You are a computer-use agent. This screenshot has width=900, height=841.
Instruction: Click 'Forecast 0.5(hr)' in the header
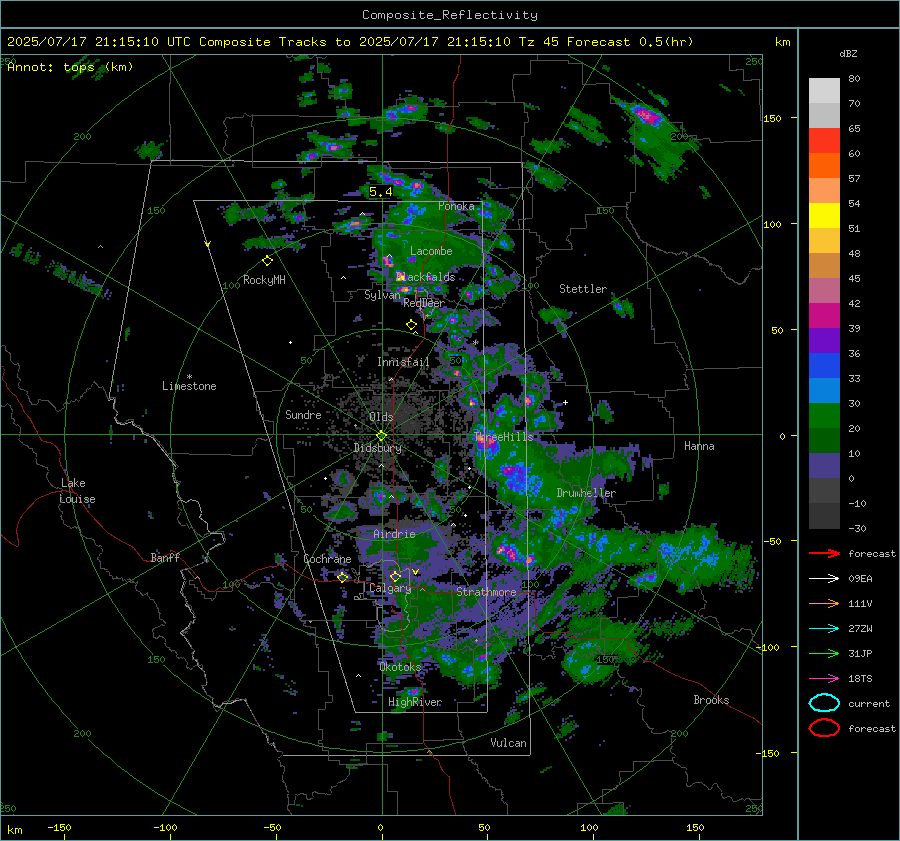pyautogui.click(x=630, y=42)
